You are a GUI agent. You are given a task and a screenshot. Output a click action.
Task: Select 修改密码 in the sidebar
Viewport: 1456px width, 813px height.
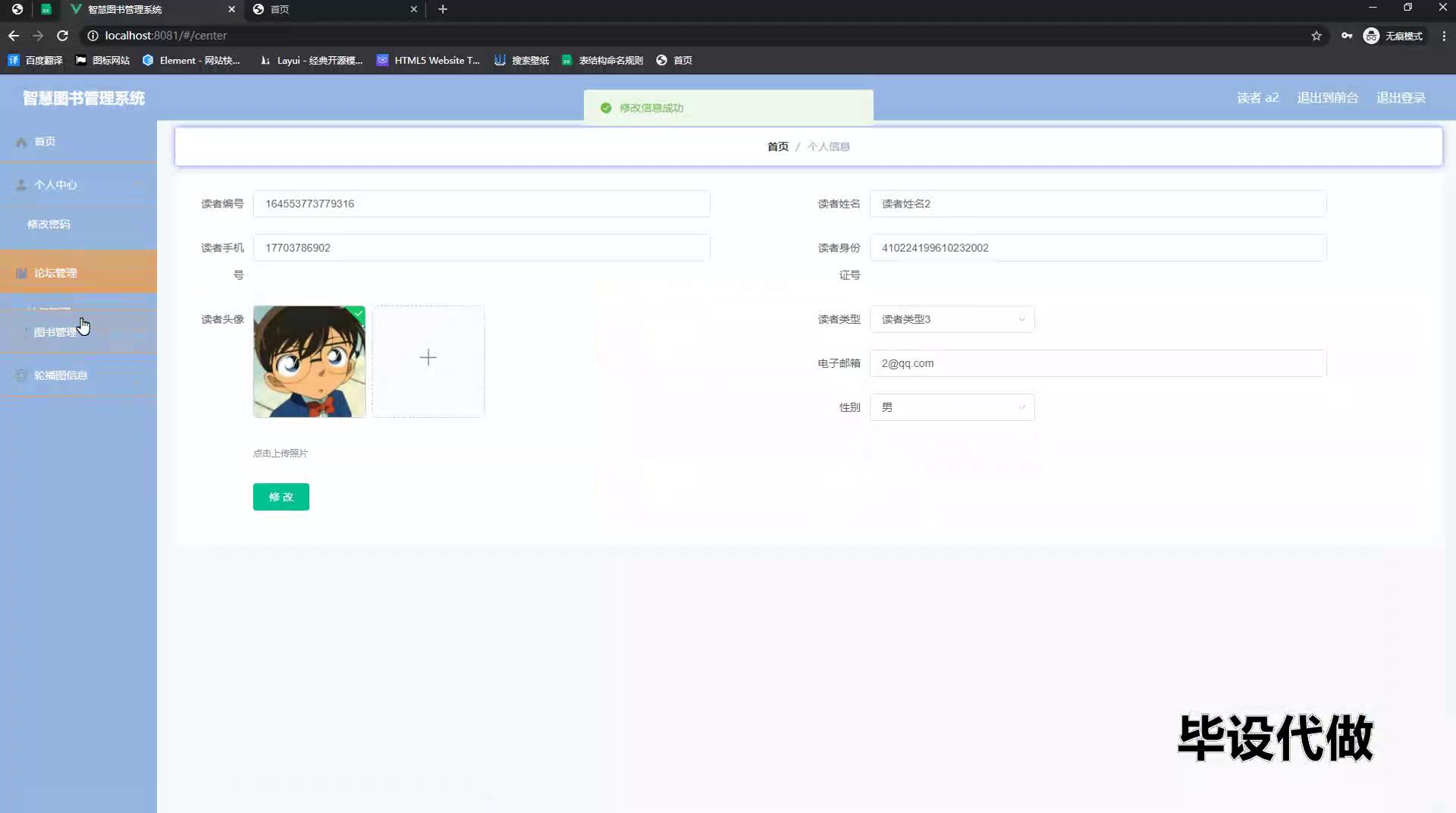point(49,224)
